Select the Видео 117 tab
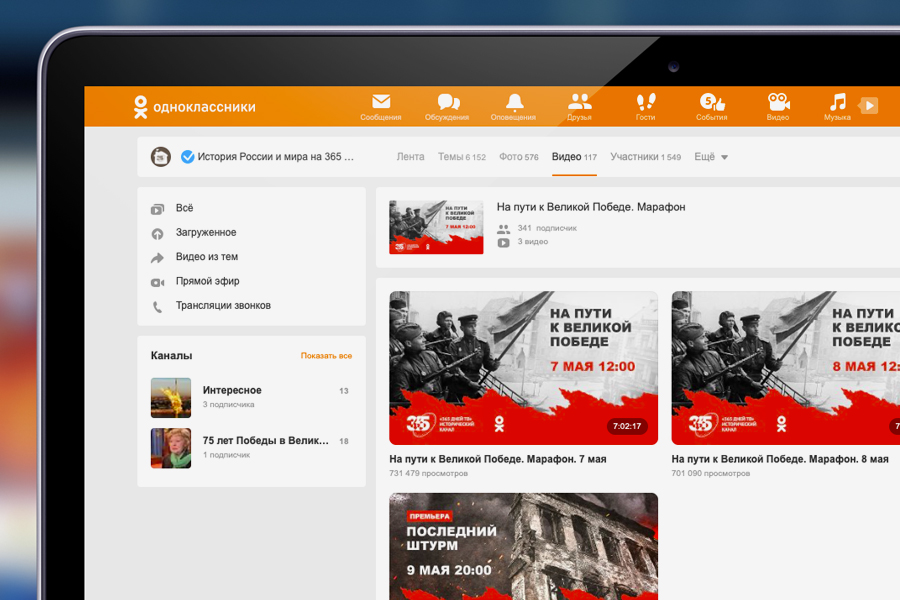This screenshot has height=600, width=900. click(574, 157)
